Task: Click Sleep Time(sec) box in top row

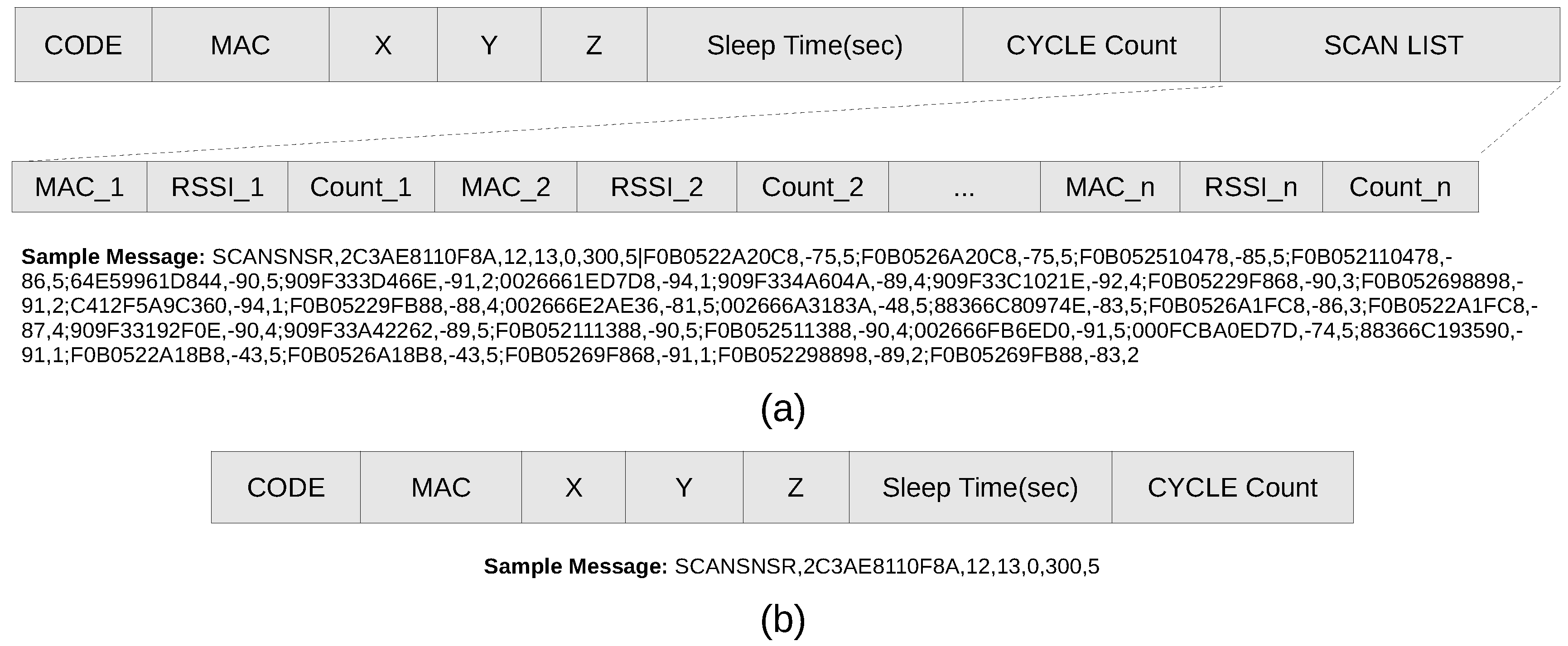Action: pyautogui.click(x=805, y=45)
